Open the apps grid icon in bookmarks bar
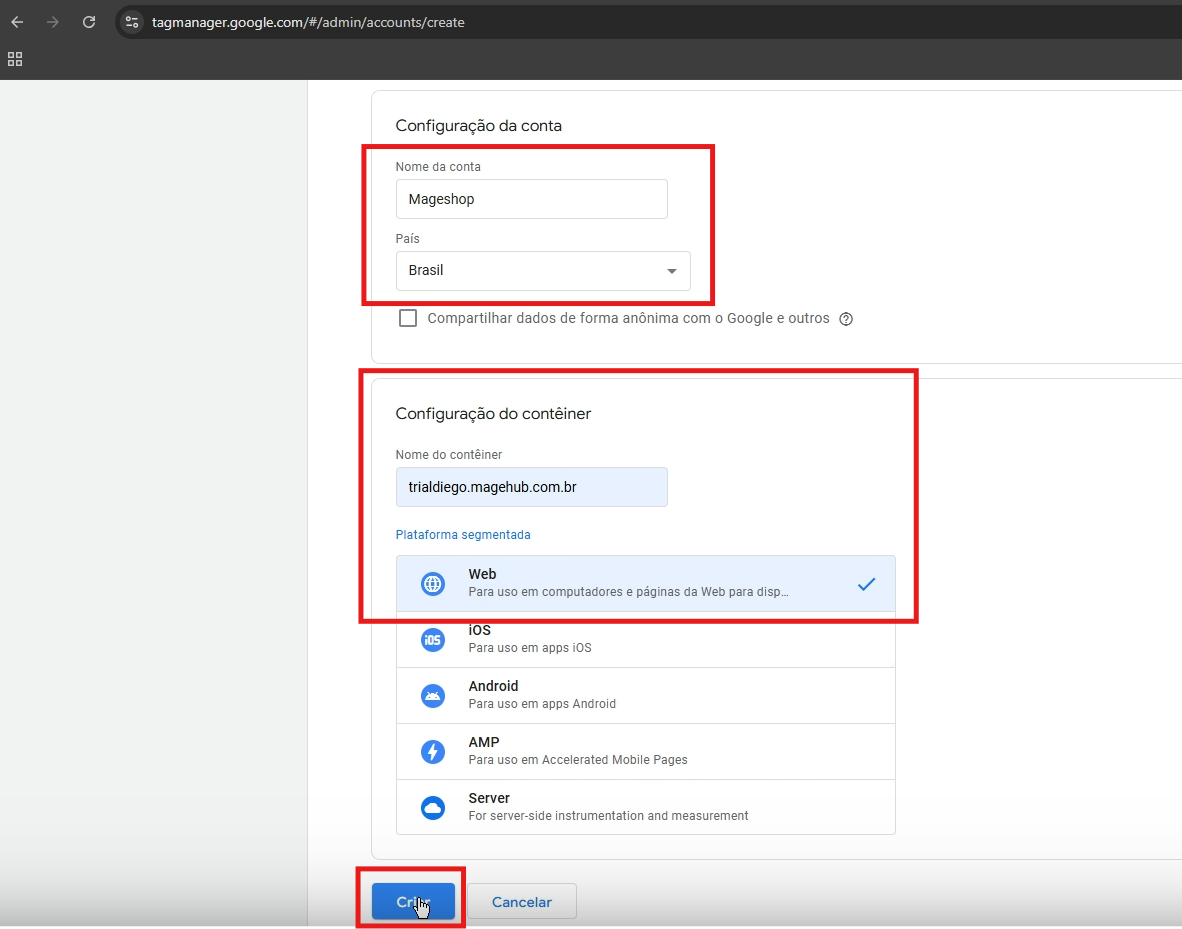The image size is (1182, 929). pos(15,59)
